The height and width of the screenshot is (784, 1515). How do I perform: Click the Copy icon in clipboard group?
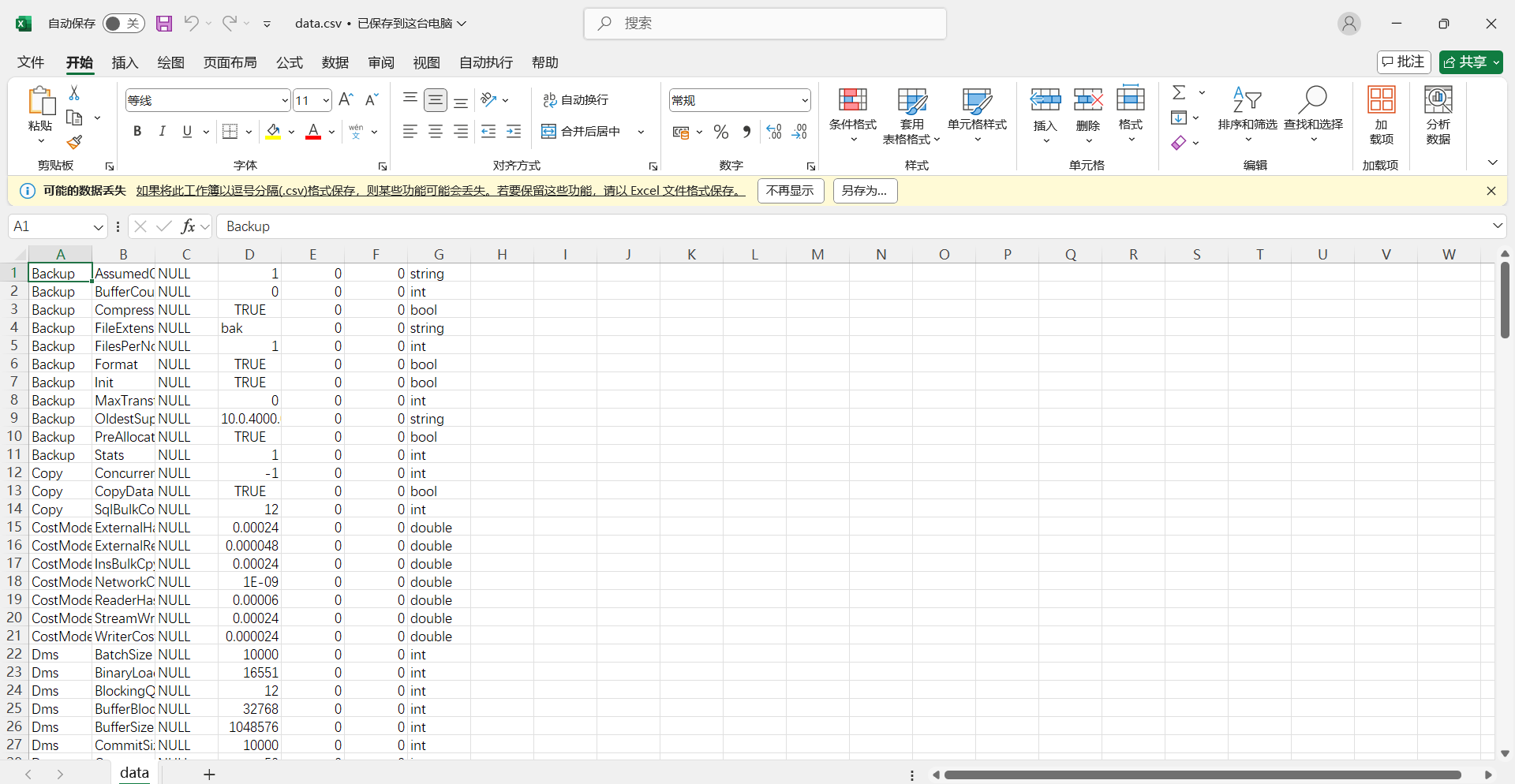pos(75,118)
